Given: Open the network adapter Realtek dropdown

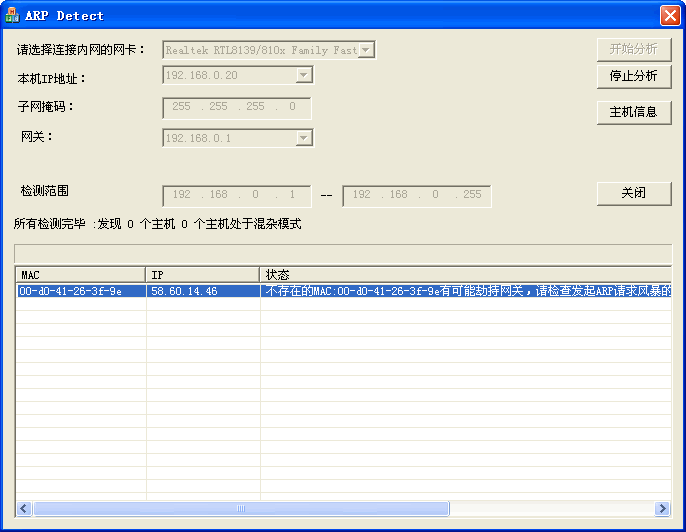Looking at the screenshot, I should click(366, 50).
